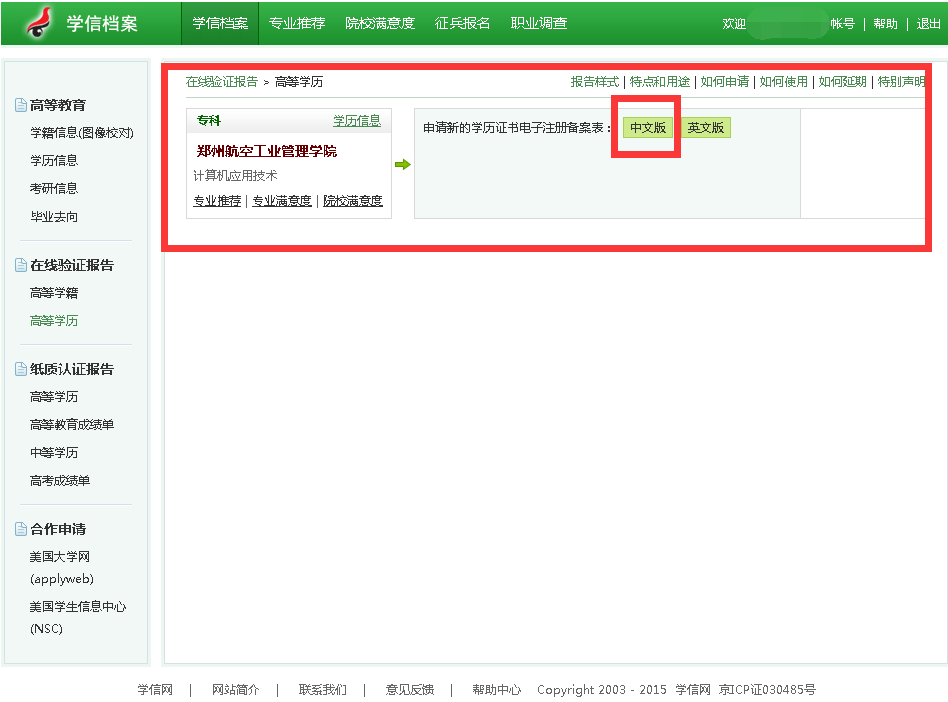The image size is (948, 702).
Task: Select 征兵报名 in the top navigation
Action: pyautogui.click(x=463, y=23)
